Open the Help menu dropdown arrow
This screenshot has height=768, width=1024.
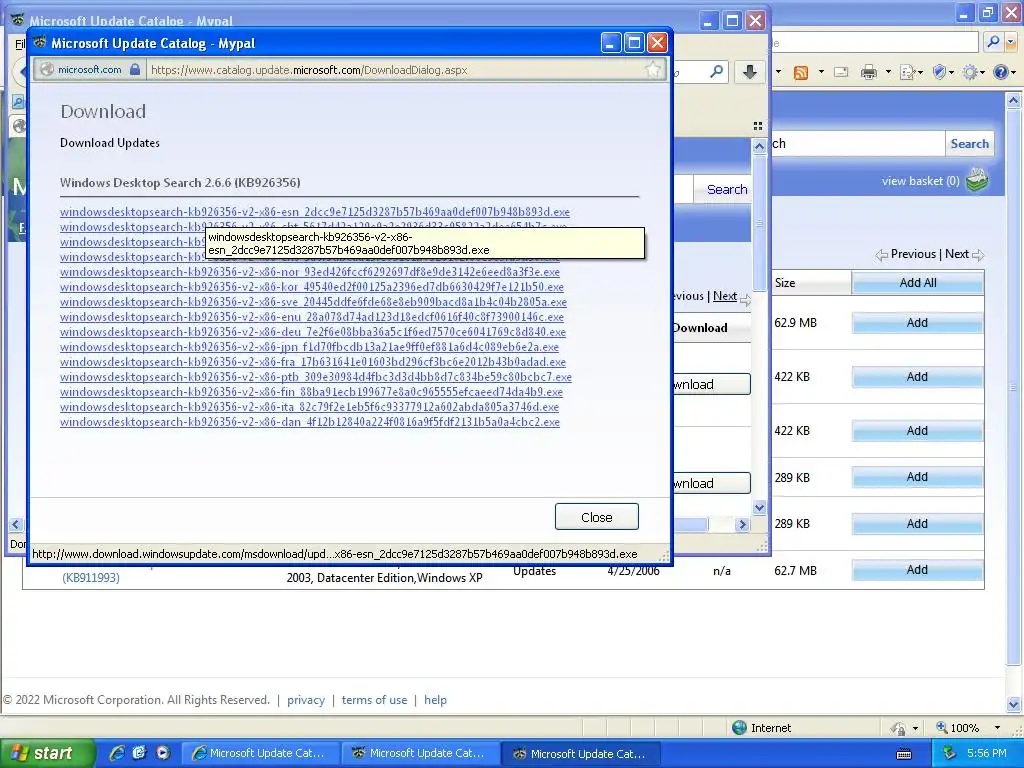pyautogui.click(x=1013, y=72)
